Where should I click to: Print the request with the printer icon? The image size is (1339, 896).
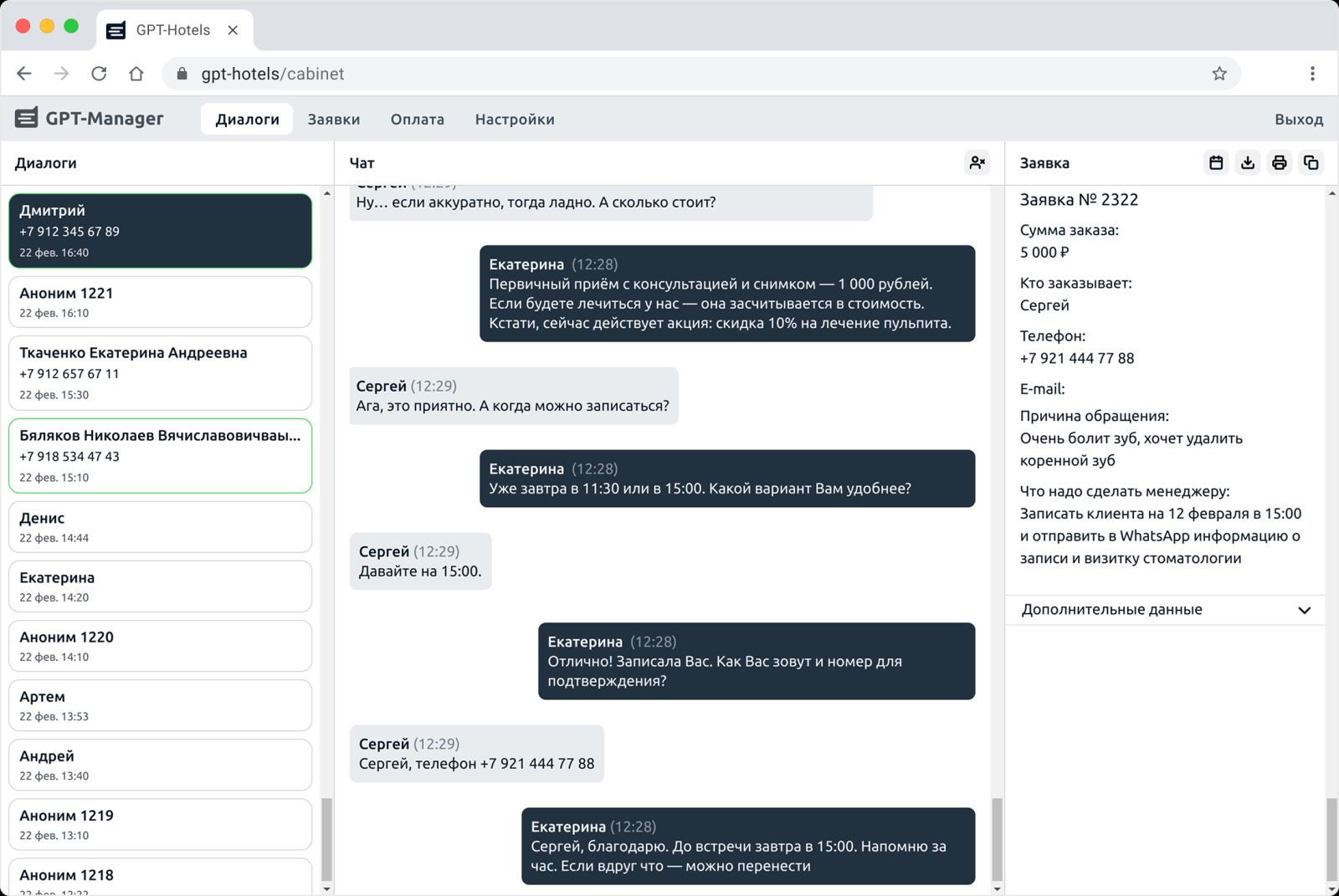pos(1279,163)
